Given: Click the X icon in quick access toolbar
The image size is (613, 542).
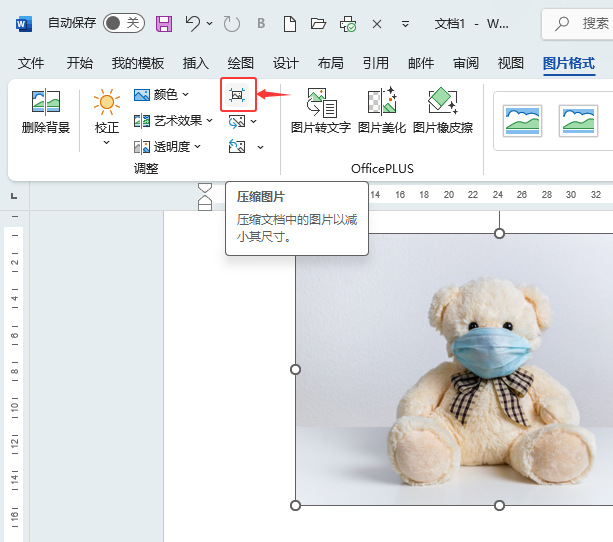Looking at the screenshot, I should (377, 24).
